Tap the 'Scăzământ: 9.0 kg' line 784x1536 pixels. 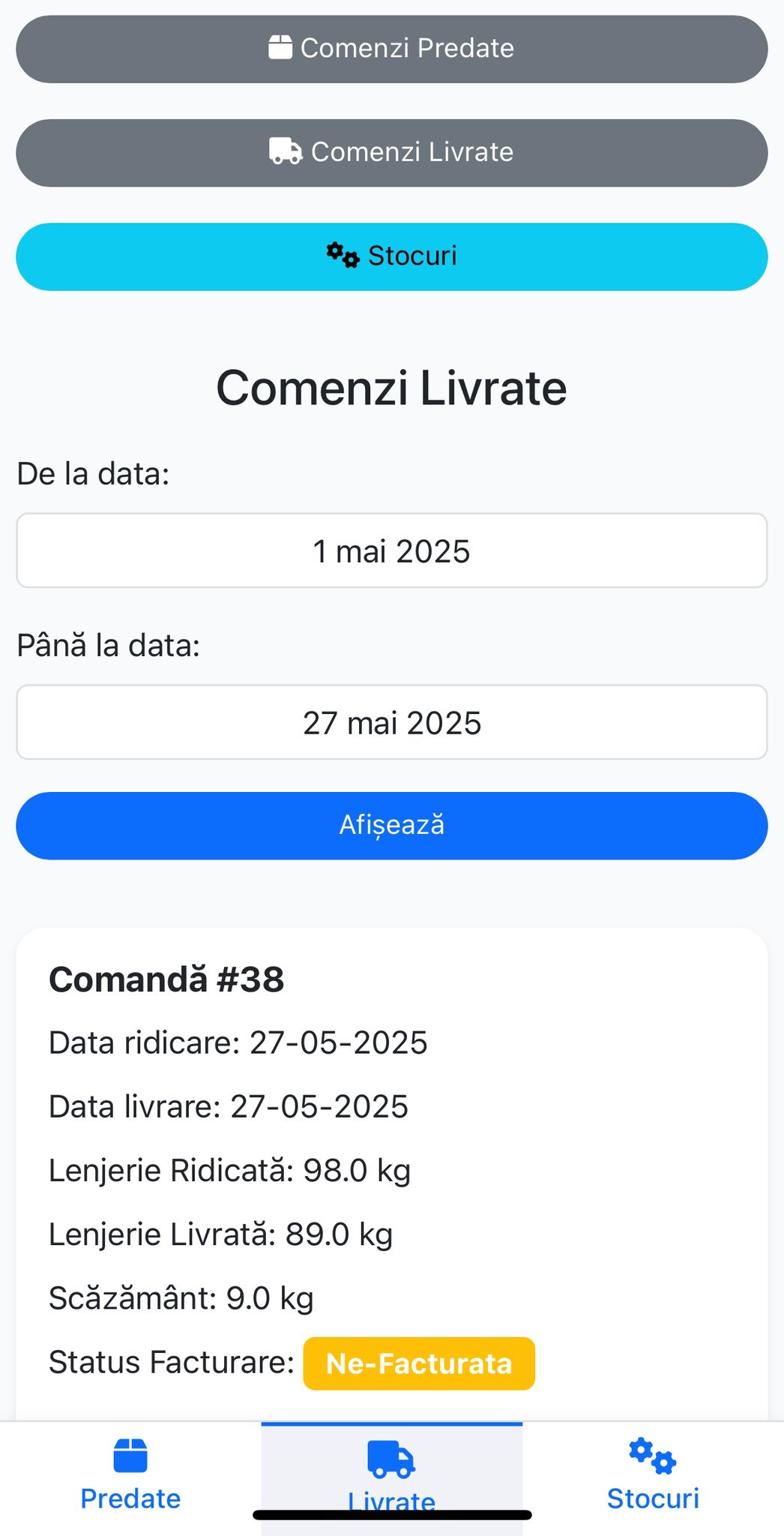pos(181,1297)
